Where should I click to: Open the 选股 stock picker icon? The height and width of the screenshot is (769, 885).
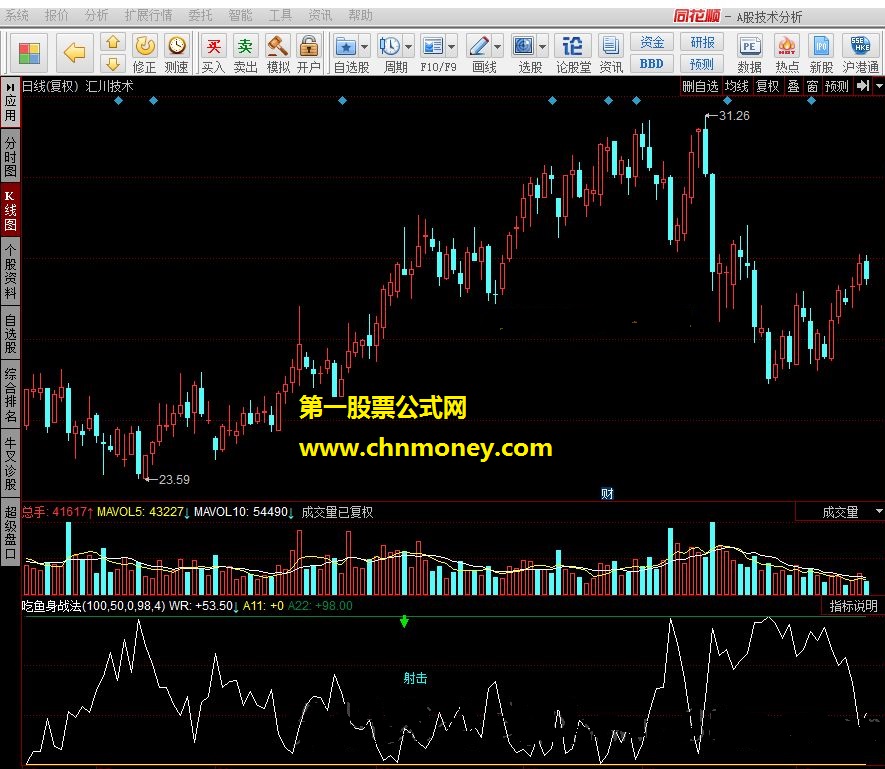click(x=524, y=46)
